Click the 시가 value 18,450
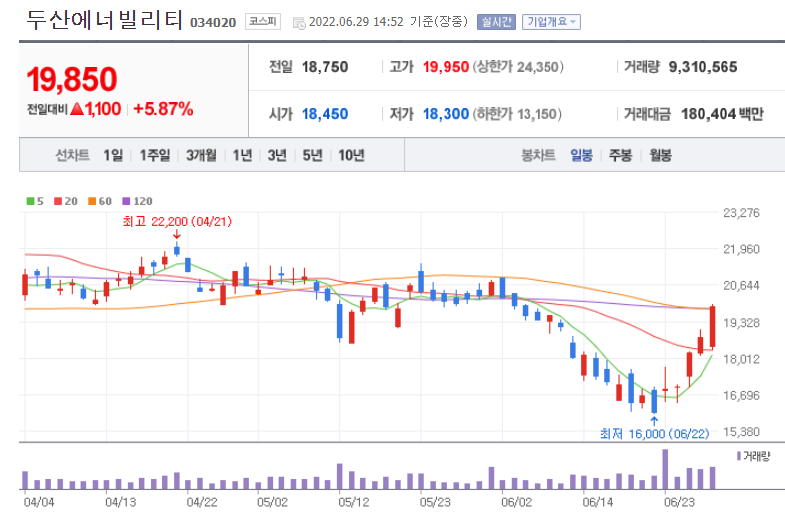Screen dimensions: 785x531 coord(325,114)
